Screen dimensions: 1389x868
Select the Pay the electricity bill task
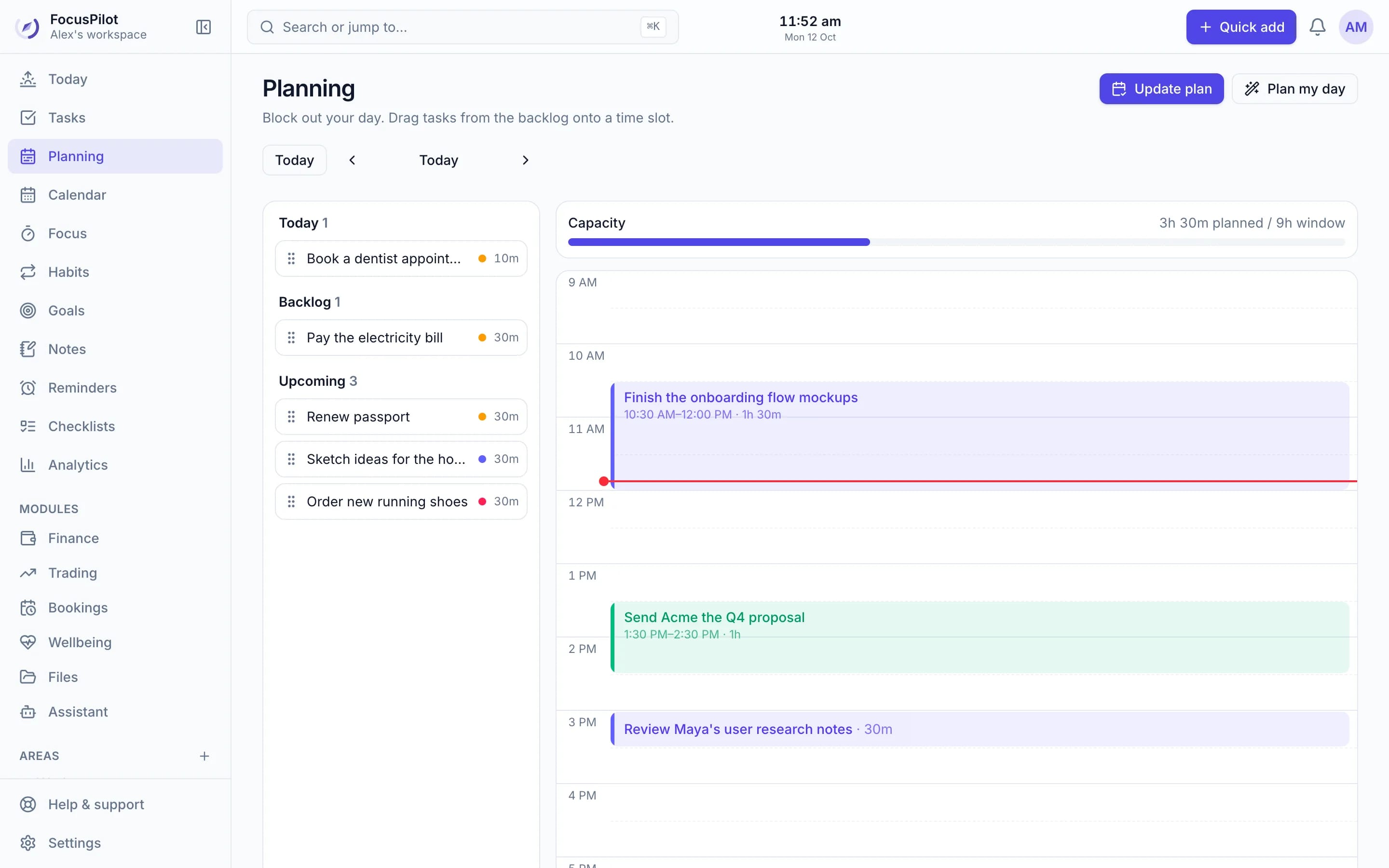click(401, 338)
